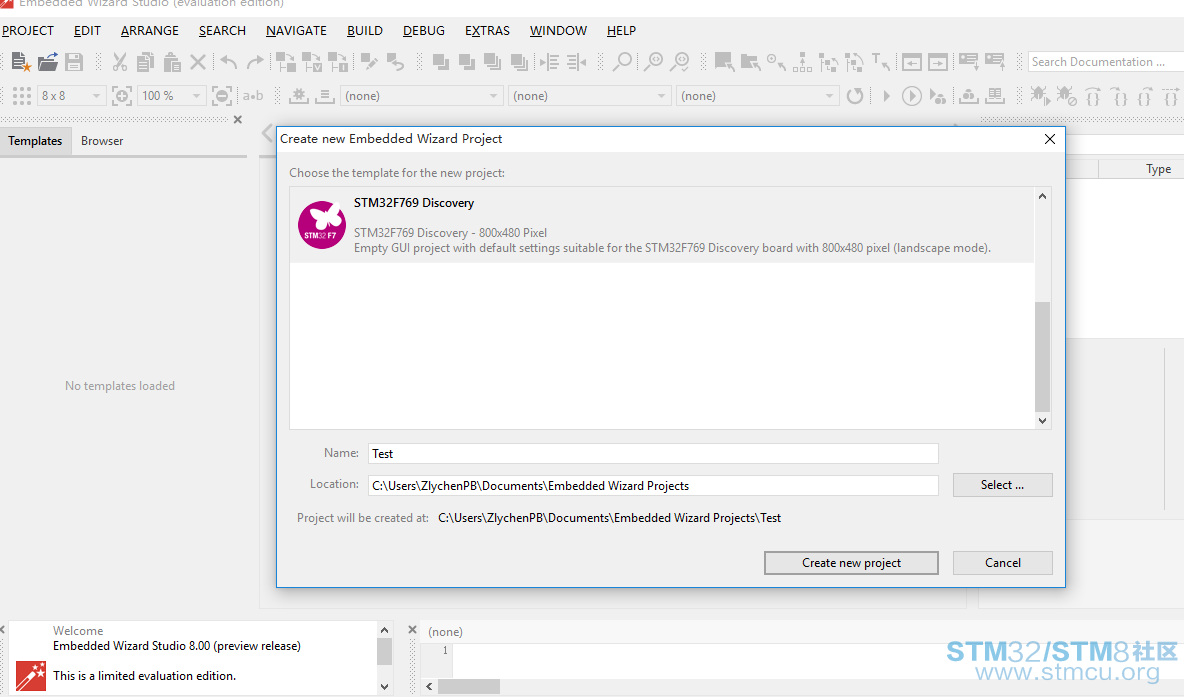Open the PROJECT menu
Screen dimensions: 1184x697
(x=28, y=31)
